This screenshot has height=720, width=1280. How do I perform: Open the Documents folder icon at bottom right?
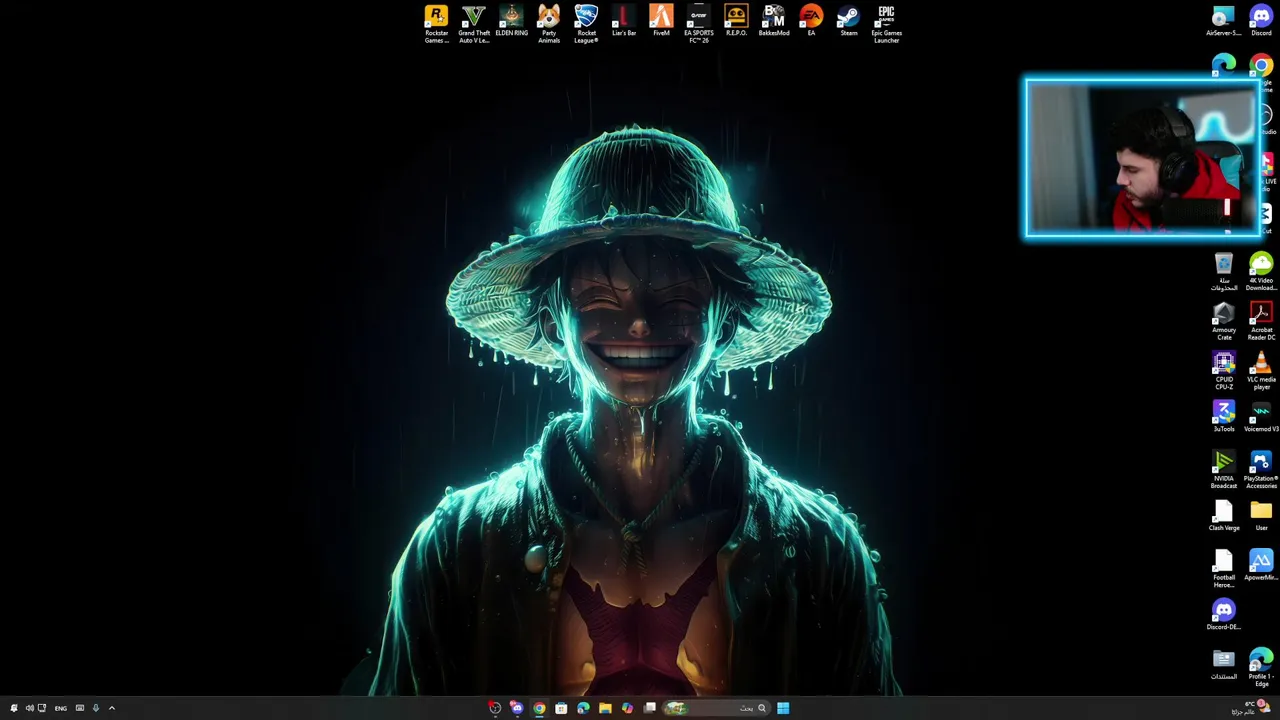[x=1224, y=664]
